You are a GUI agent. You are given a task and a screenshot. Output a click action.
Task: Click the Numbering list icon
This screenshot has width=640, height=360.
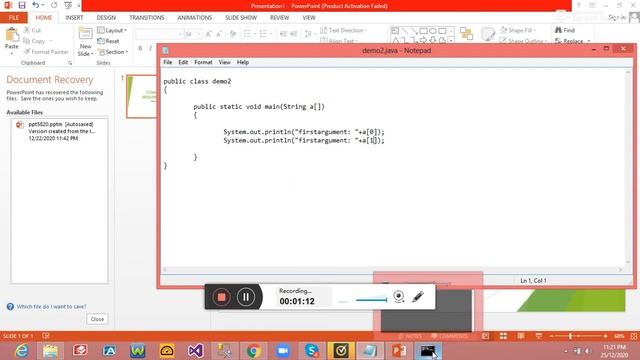pyautogui.click(x=264, y=34)
